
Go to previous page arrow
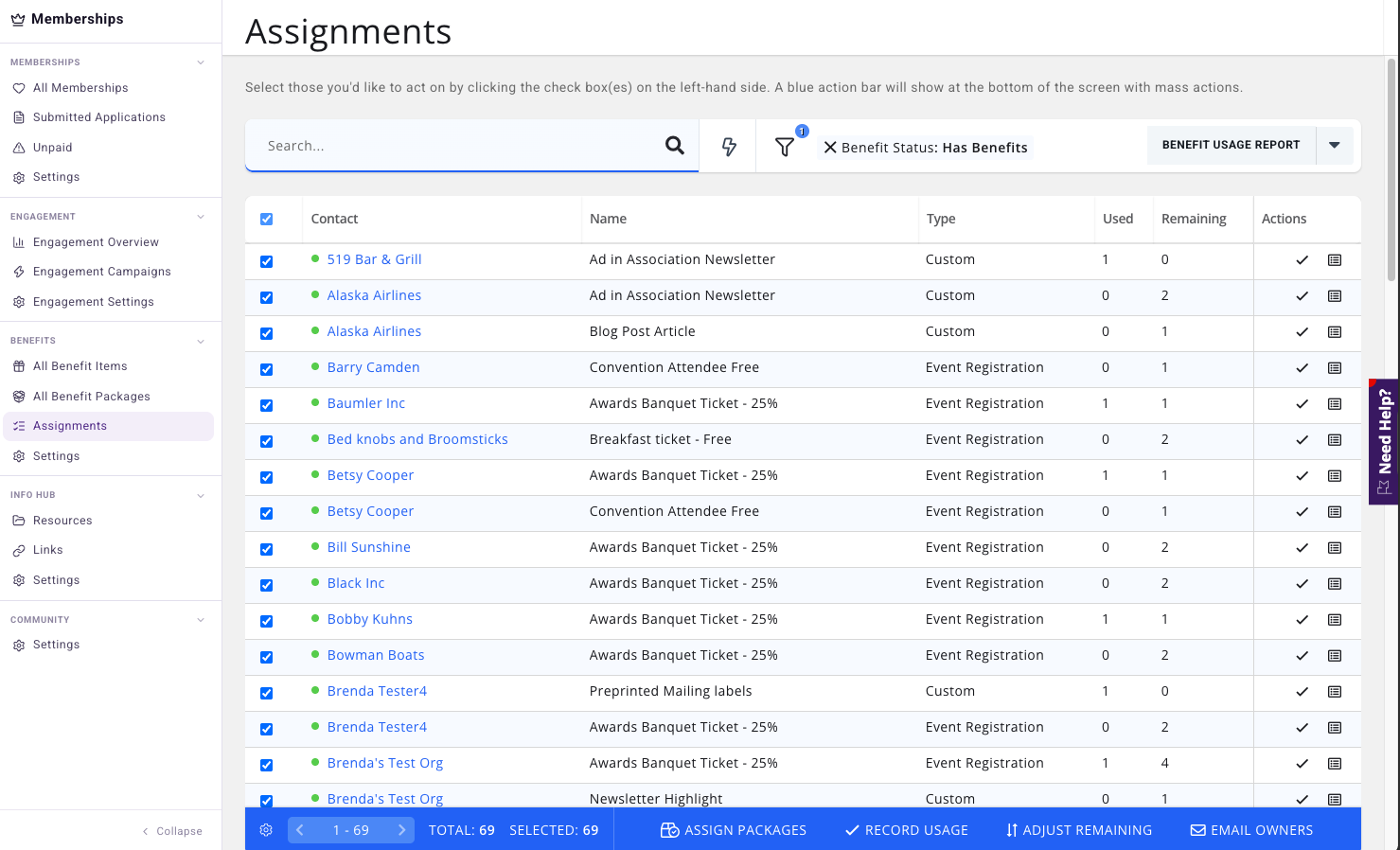pos(299,830)
